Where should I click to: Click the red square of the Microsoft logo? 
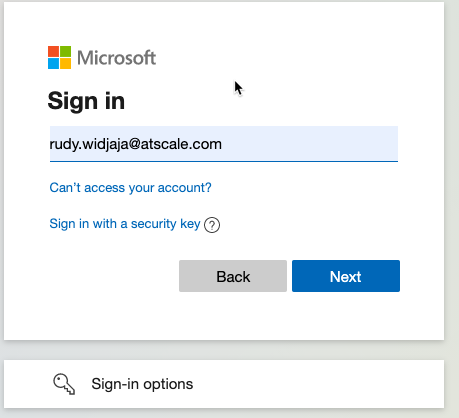pos(53,51)
